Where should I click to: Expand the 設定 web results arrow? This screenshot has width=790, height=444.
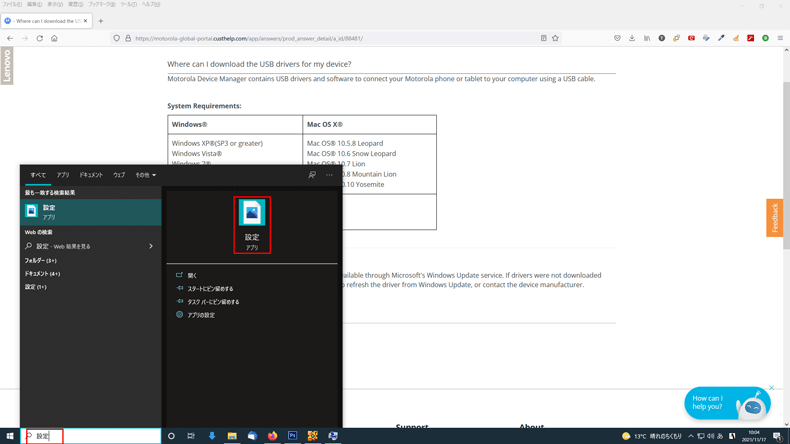151,246
